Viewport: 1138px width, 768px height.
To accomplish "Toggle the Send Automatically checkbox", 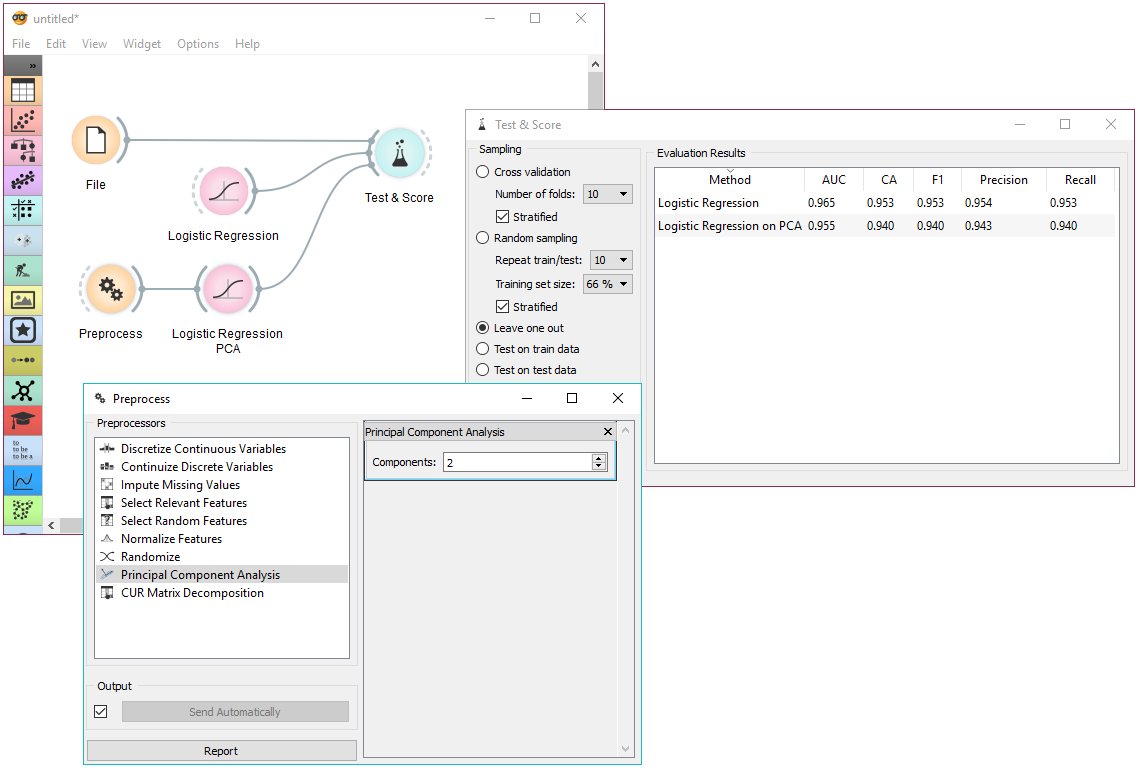I will [101, 711].
